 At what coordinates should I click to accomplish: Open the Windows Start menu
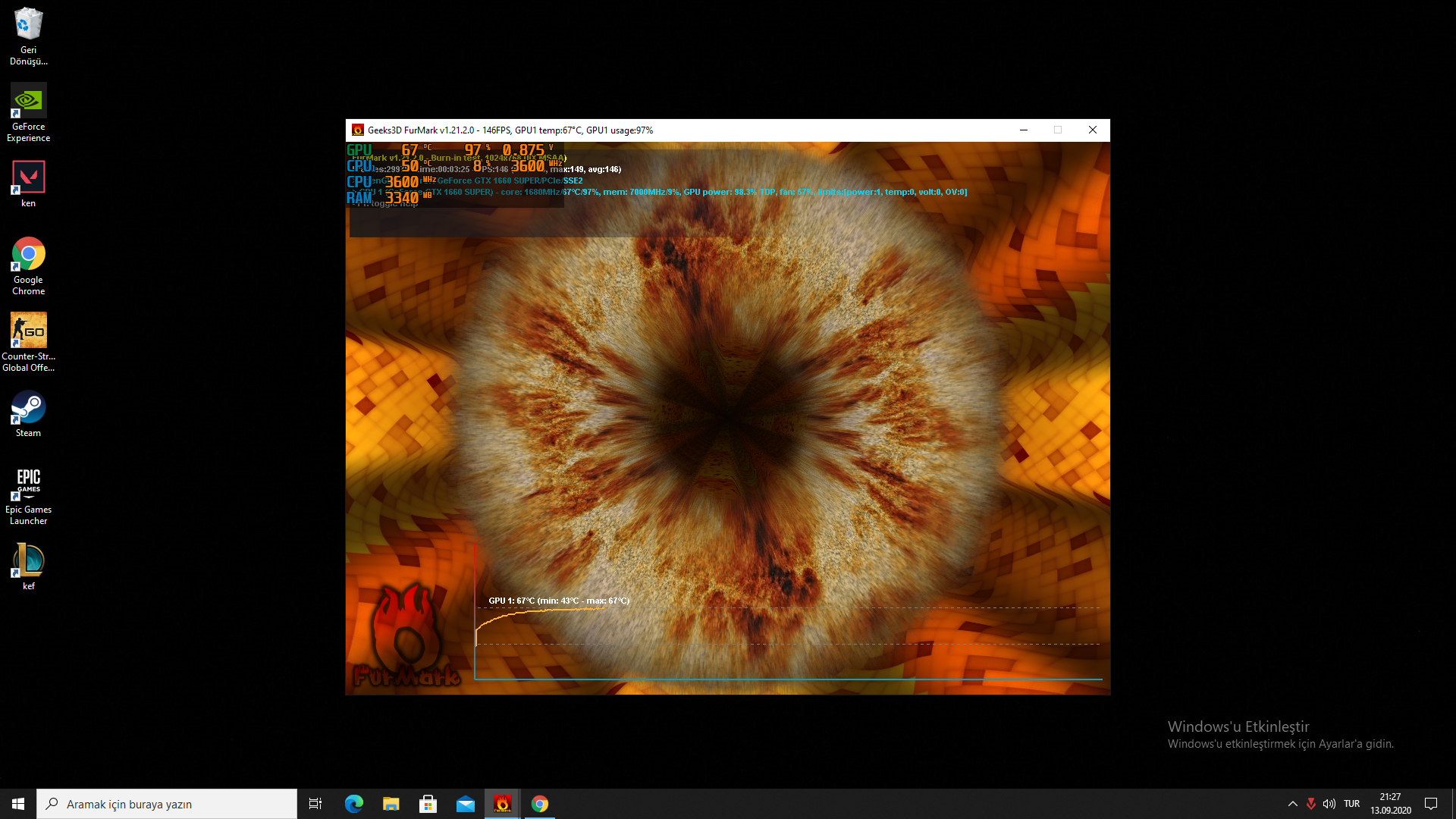click(x=18, y=804)
